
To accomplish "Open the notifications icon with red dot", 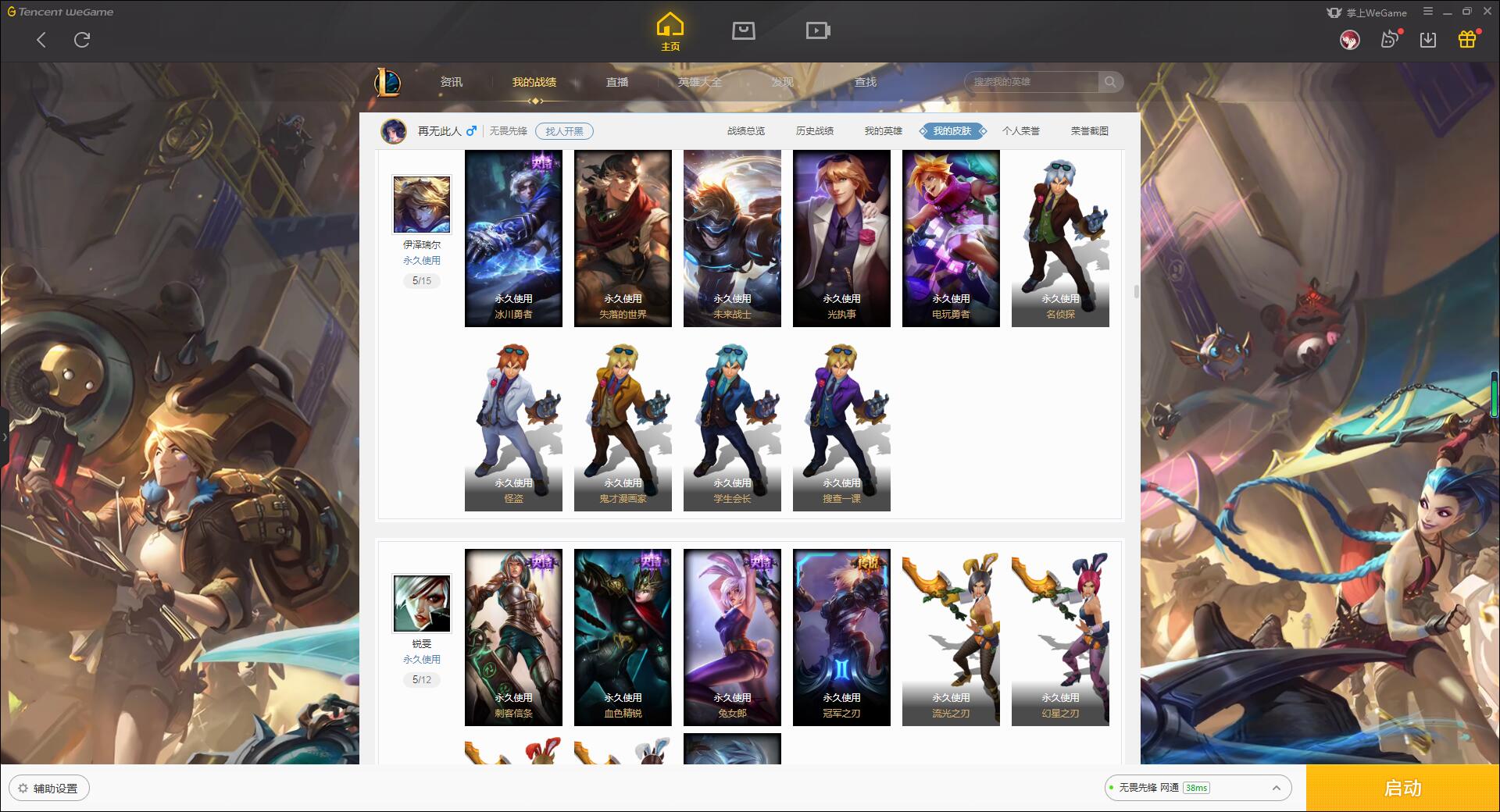I will coord(1390,39).
